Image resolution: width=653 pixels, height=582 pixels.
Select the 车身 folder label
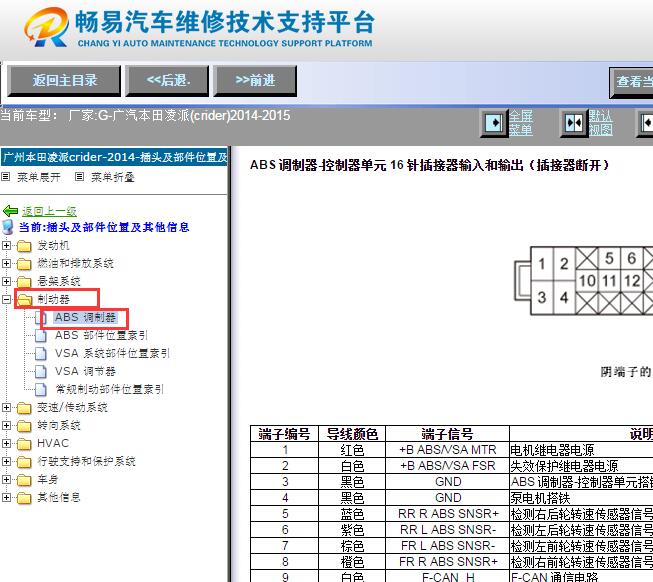pos(47,480)
